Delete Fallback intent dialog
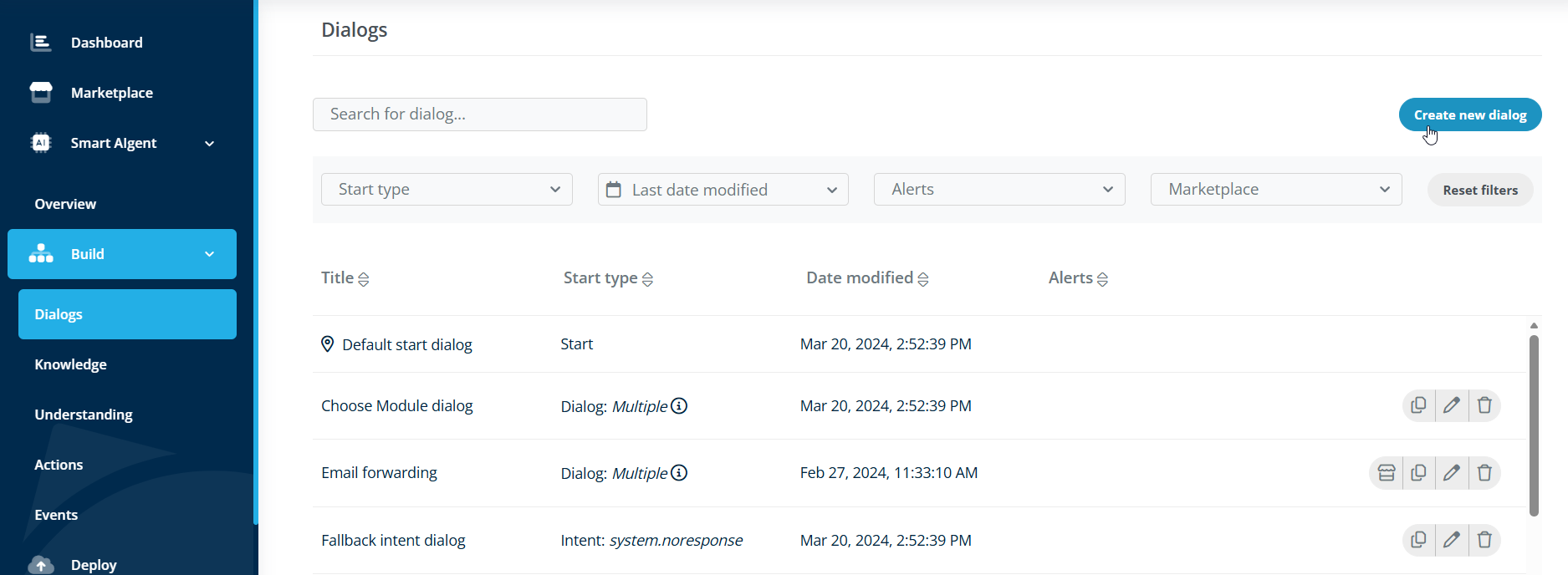The image size is (1568, 575). 1484,540
